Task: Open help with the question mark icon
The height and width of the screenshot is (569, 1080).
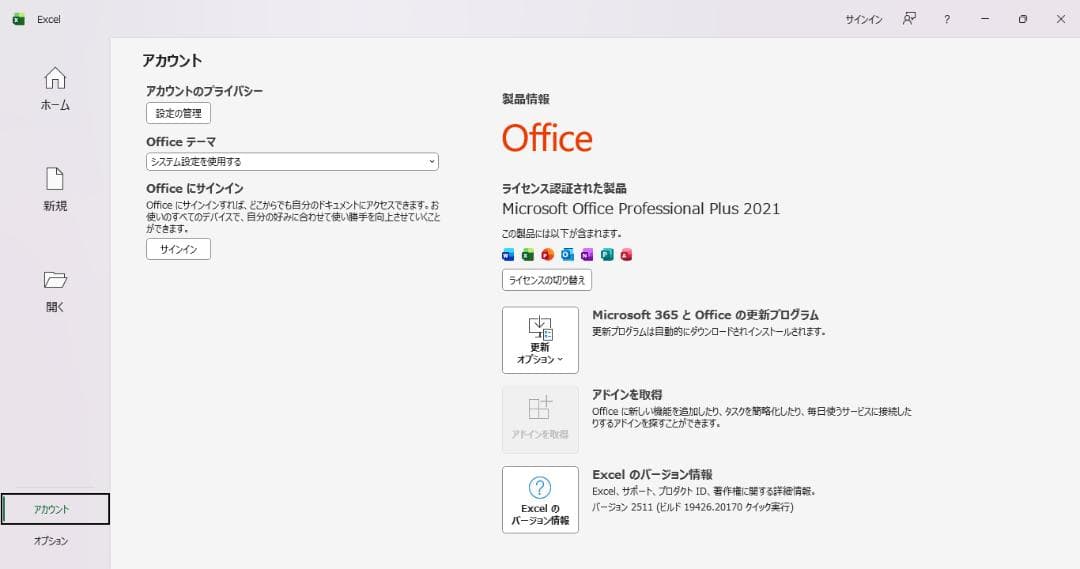Action: [x=947, y=19]
